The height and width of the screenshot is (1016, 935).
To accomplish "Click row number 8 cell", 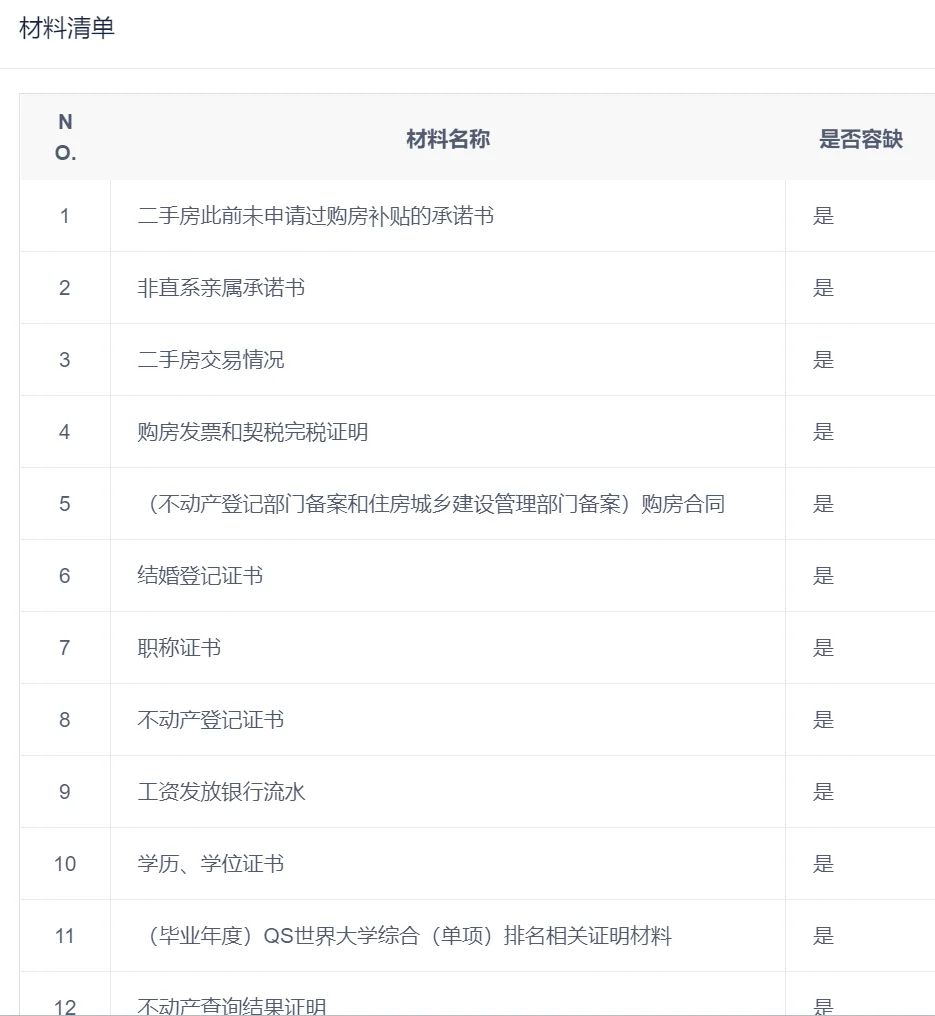I will pyautogui.click(x=65, y=719).
